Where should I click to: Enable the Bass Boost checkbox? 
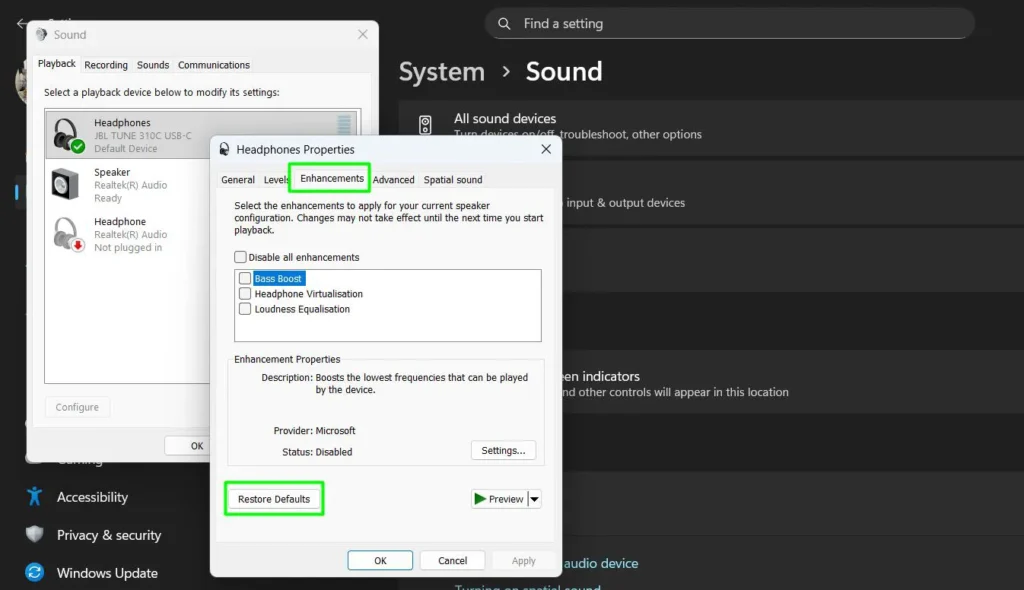[x=244, y=278]
